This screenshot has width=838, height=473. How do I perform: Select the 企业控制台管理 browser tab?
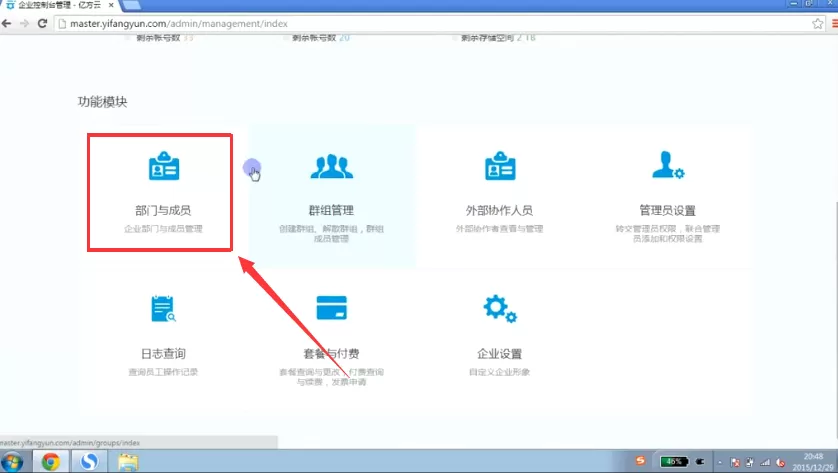pyautogui.click(x=59, y=5)
